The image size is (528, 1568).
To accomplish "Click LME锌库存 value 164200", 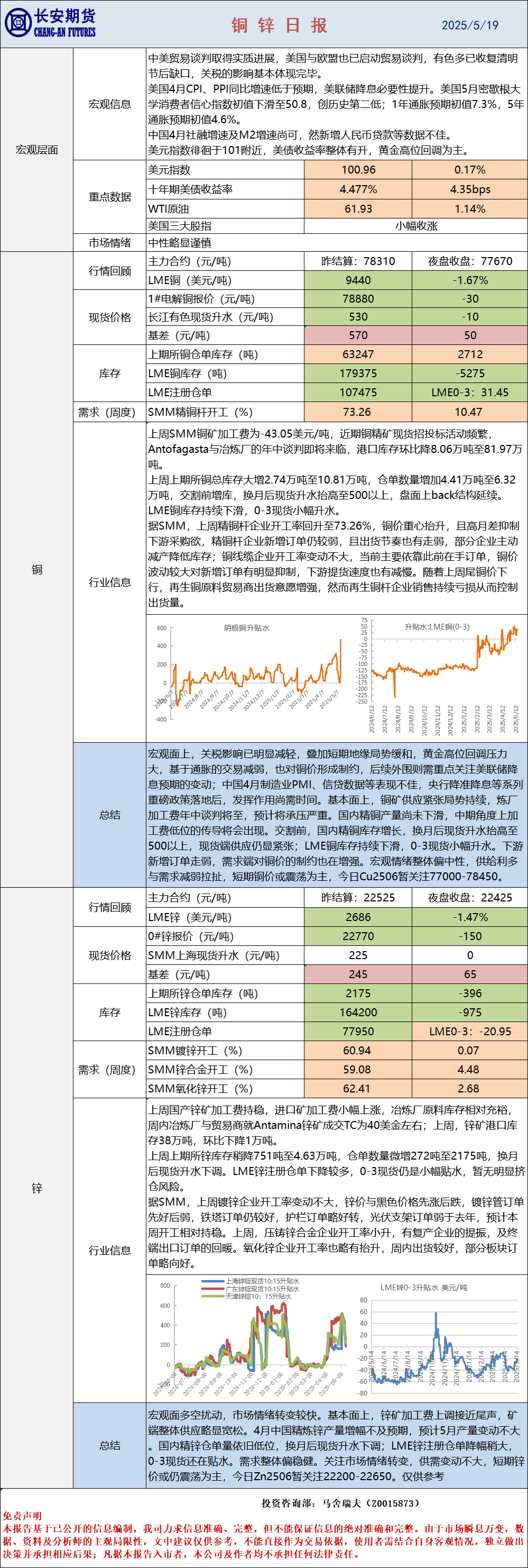I will point(358,1012).
